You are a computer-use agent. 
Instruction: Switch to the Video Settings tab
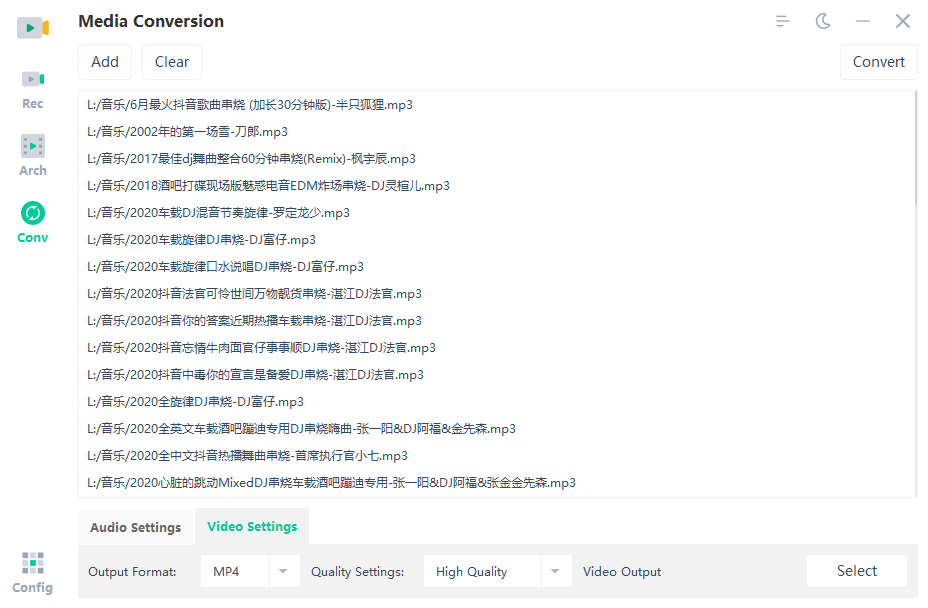251,526
